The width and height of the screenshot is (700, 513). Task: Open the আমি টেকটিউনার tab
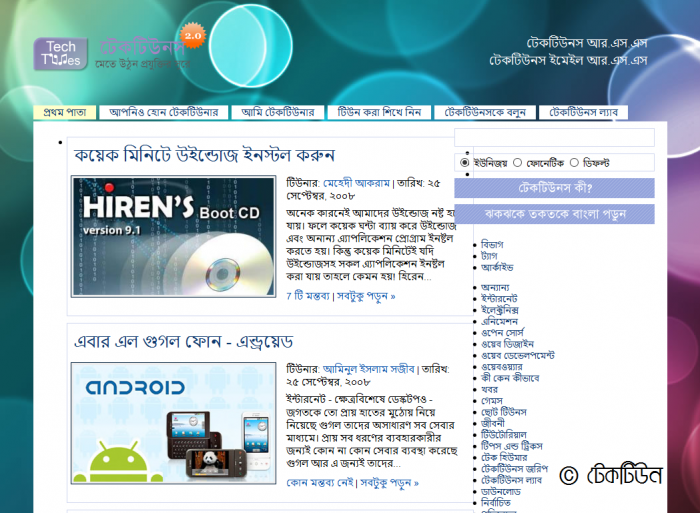click(278, 113)
